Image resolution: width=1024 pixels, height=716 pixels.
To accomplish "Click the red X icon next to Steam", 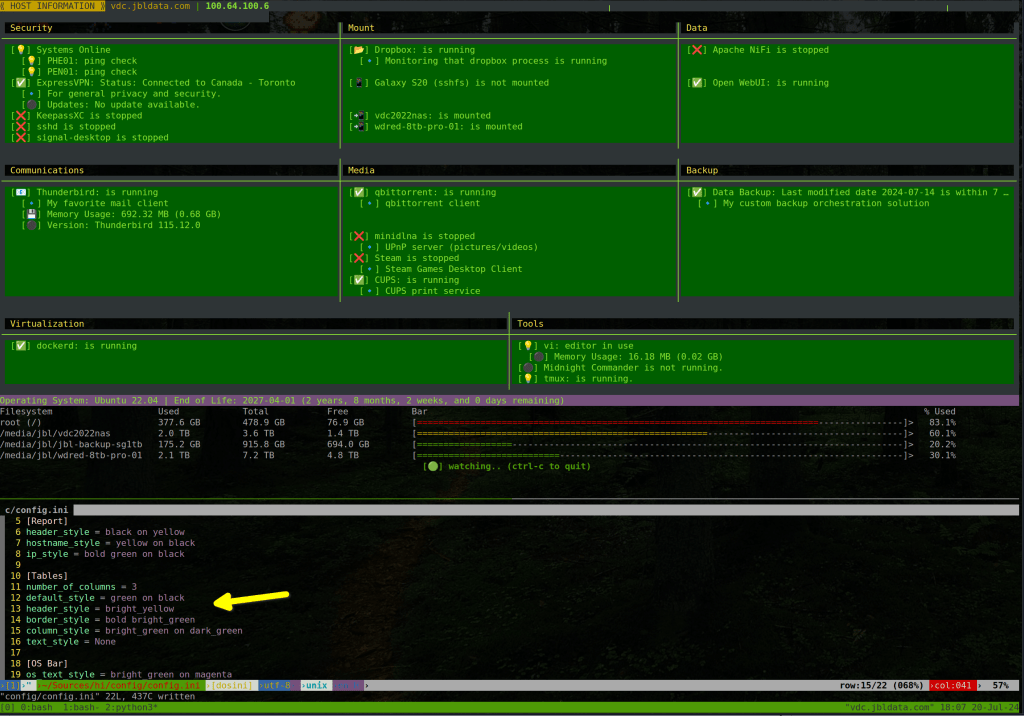I will tap(358, 258).
